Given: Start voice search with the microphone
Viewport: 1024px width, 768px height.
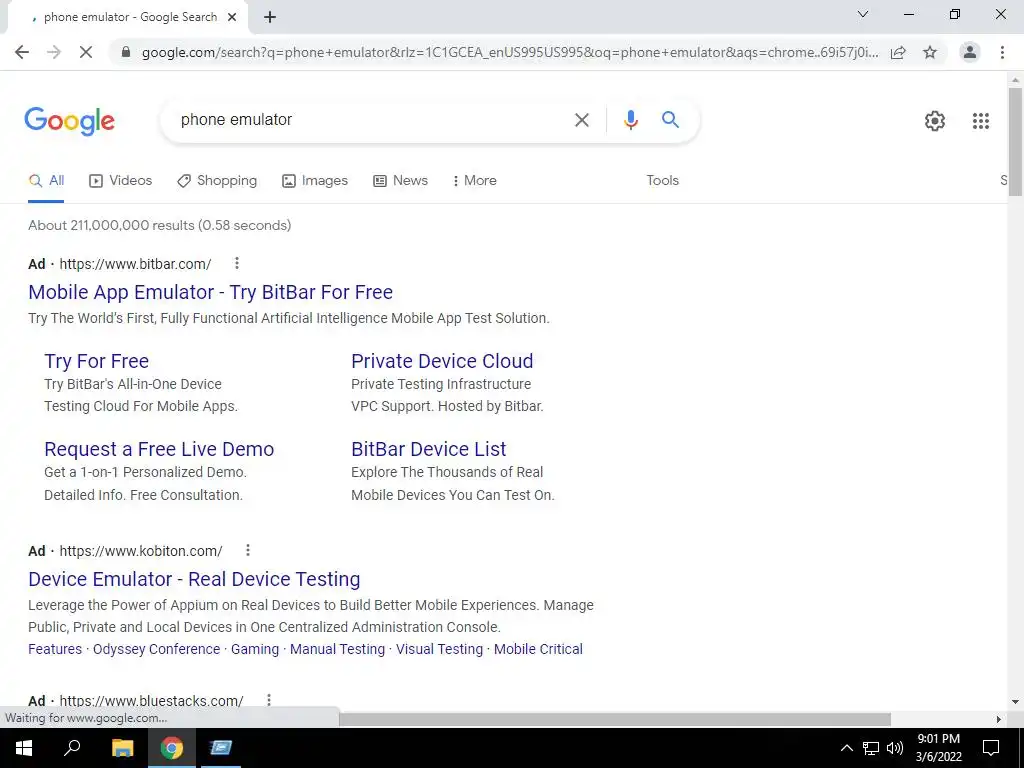Looking at the screenshot, I should coord(630,120).
